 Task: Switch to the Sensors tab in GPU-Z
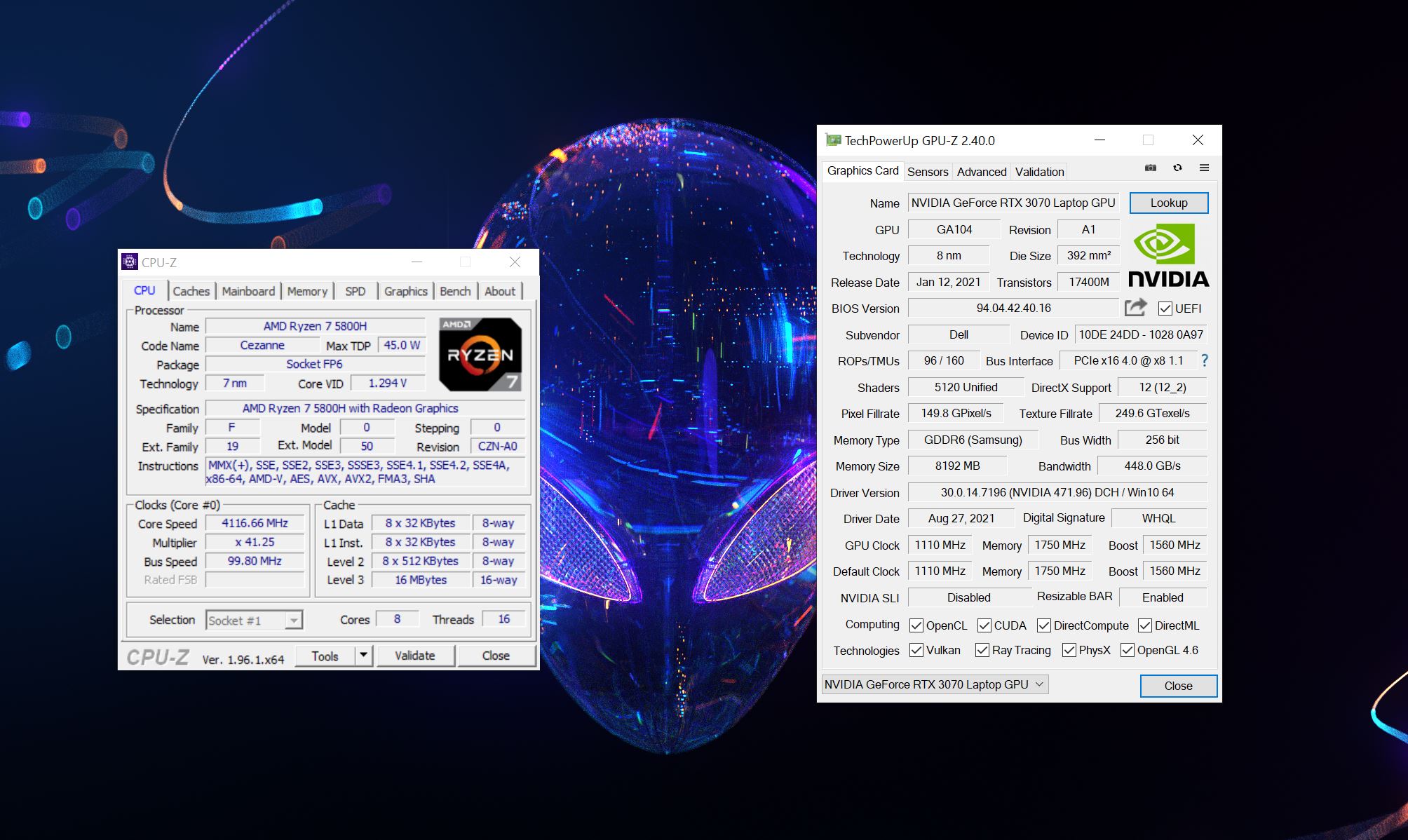(x=927, y=172)
